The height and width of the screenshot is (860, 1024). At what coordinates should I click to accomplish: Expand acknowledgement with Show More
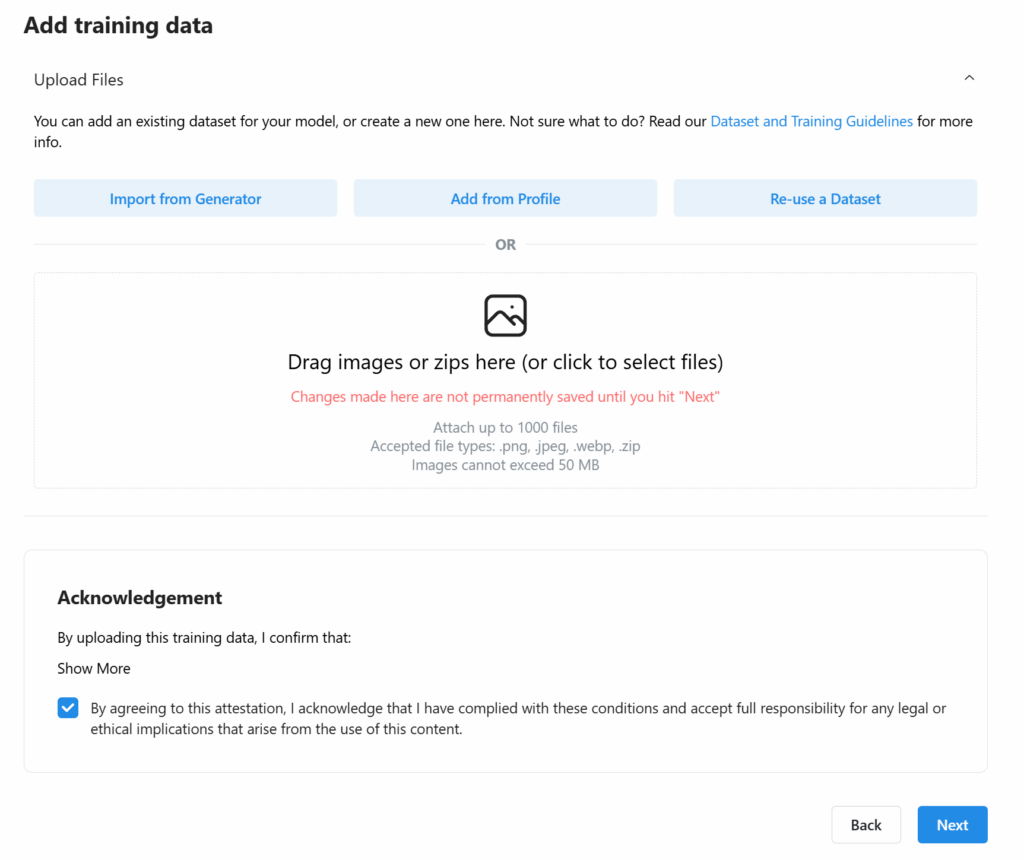click(x=94, y=669)
